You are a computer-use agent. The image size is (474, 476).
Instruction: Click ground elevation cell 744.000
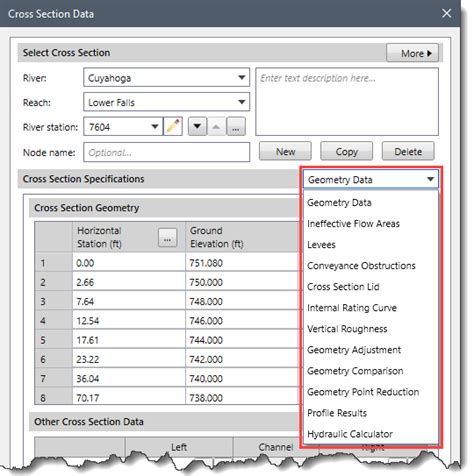[242, 340]
